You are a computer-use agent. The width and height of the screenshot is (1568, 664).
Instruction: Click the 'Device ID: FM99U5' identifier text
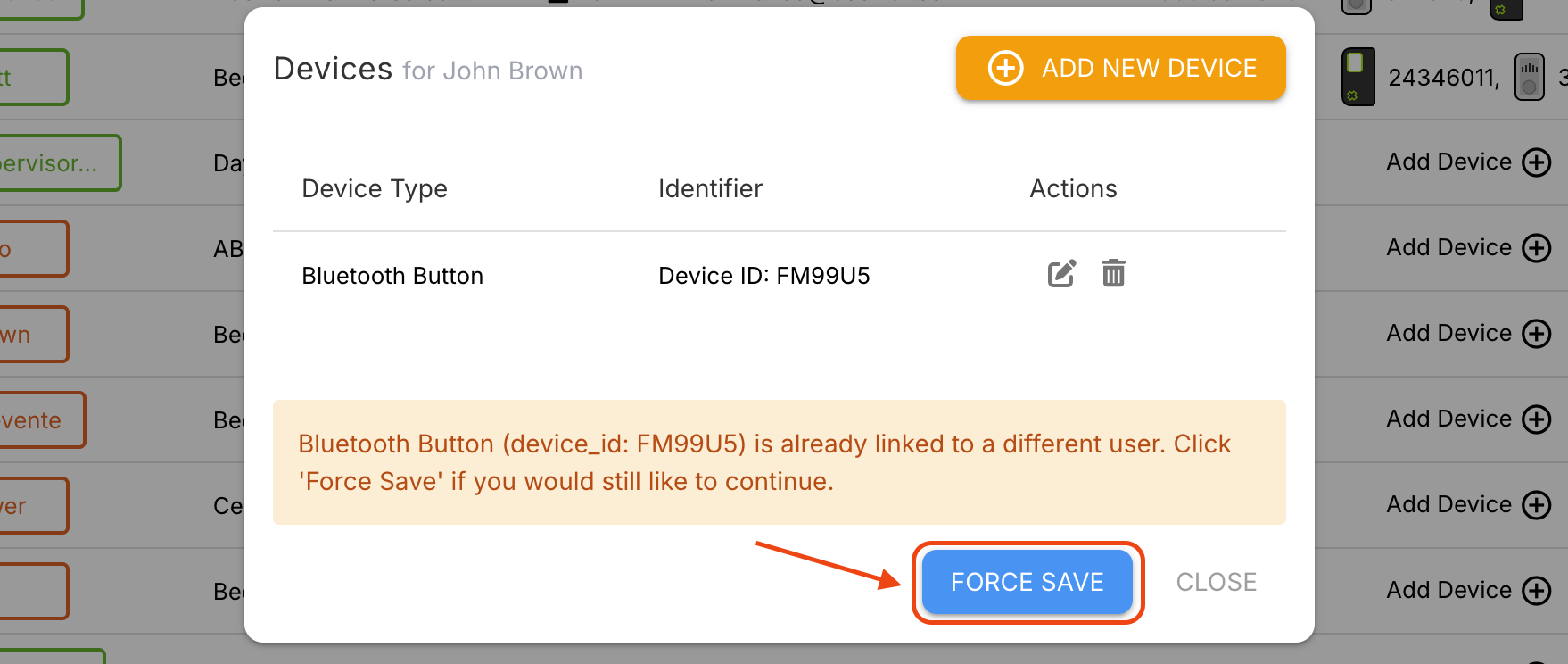[763, 276]
